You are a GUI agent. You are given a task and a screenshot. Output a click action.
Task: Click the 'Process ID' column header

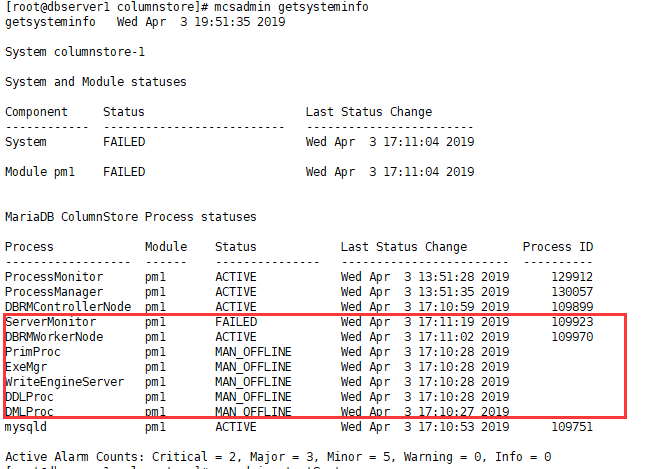coord(558,247)
